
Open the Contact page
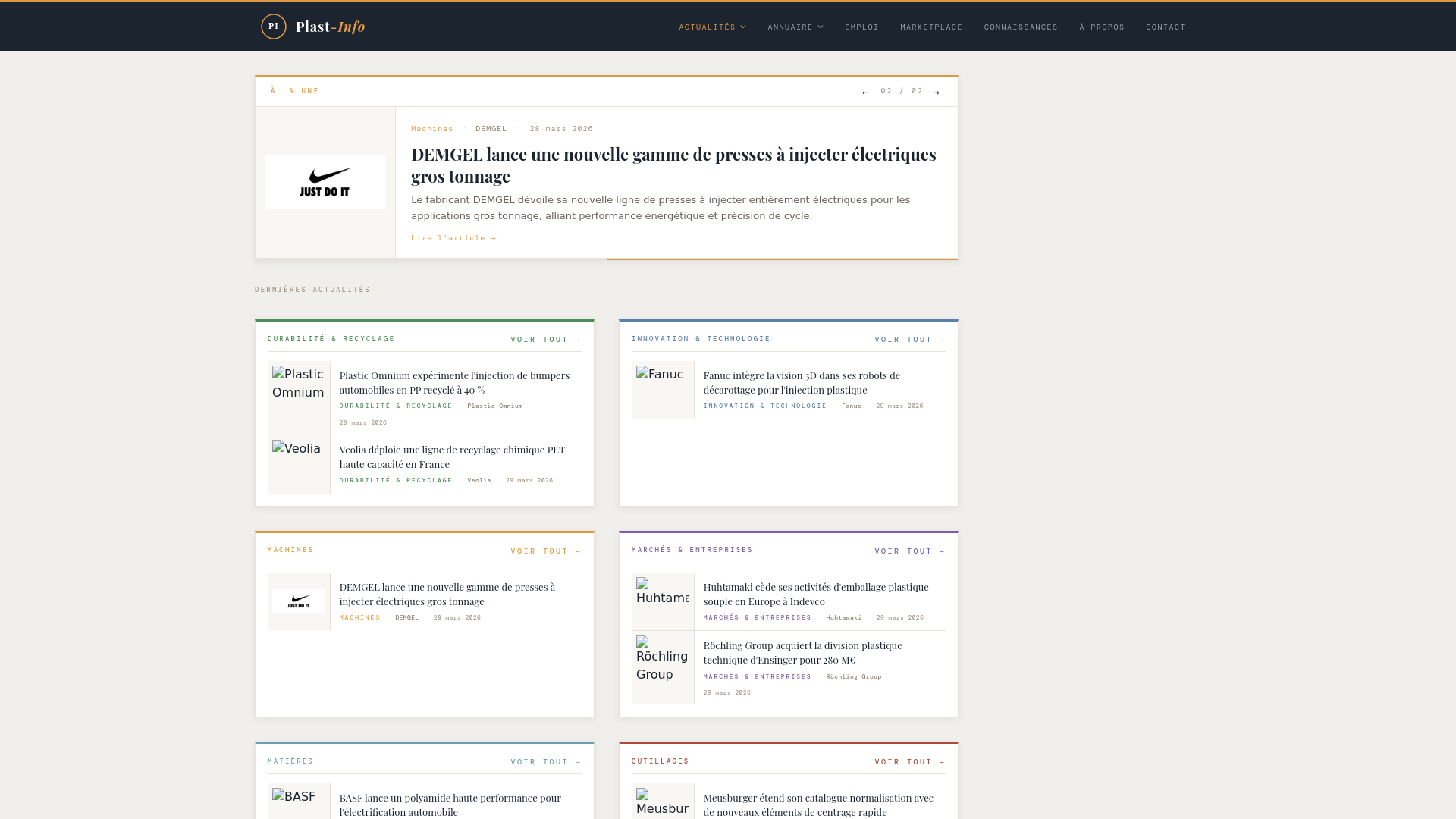coord(1166,27)
